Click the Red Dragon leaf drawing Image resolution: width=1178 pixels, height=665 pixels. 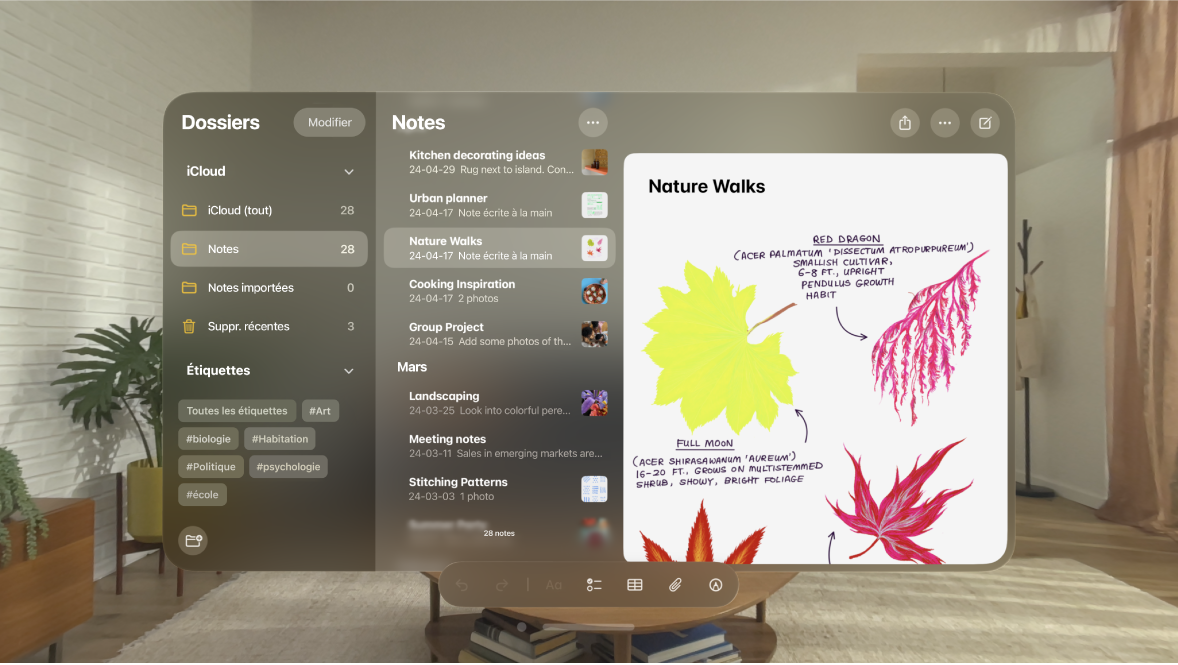pyautogui.click(x=929, y=338)
